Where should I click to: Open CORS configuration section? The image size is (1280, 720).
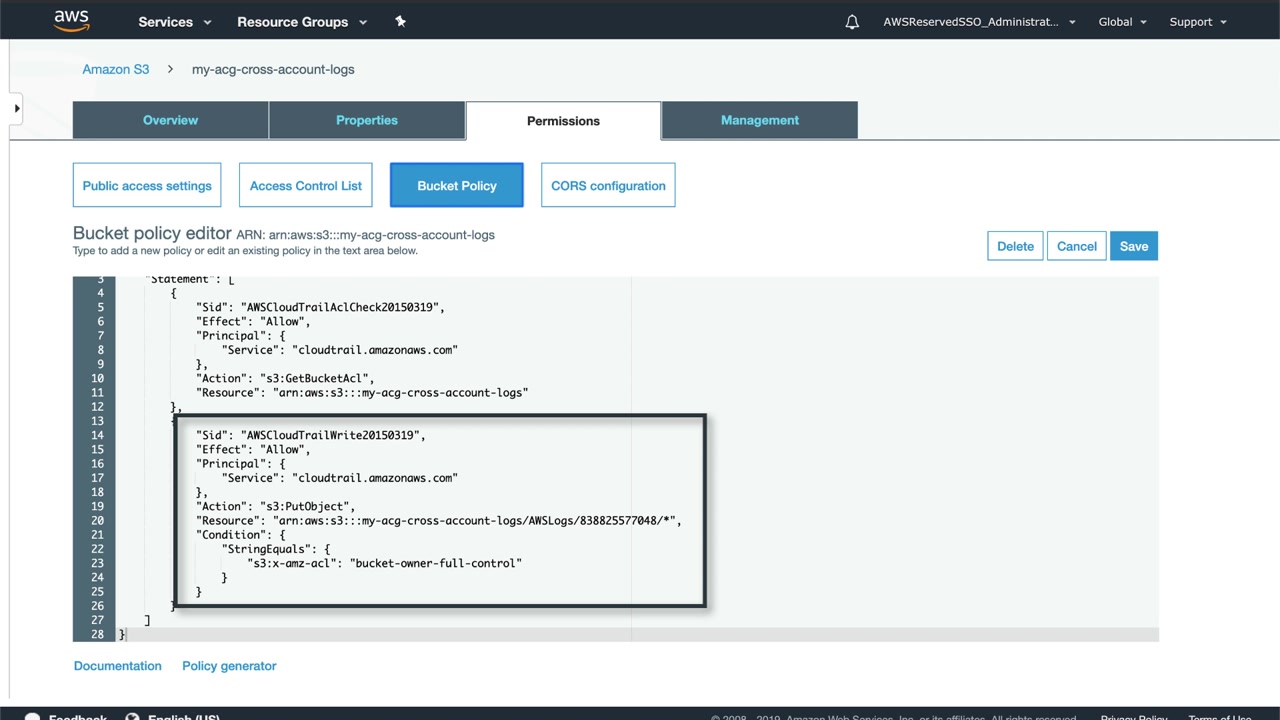coord(608,185)
